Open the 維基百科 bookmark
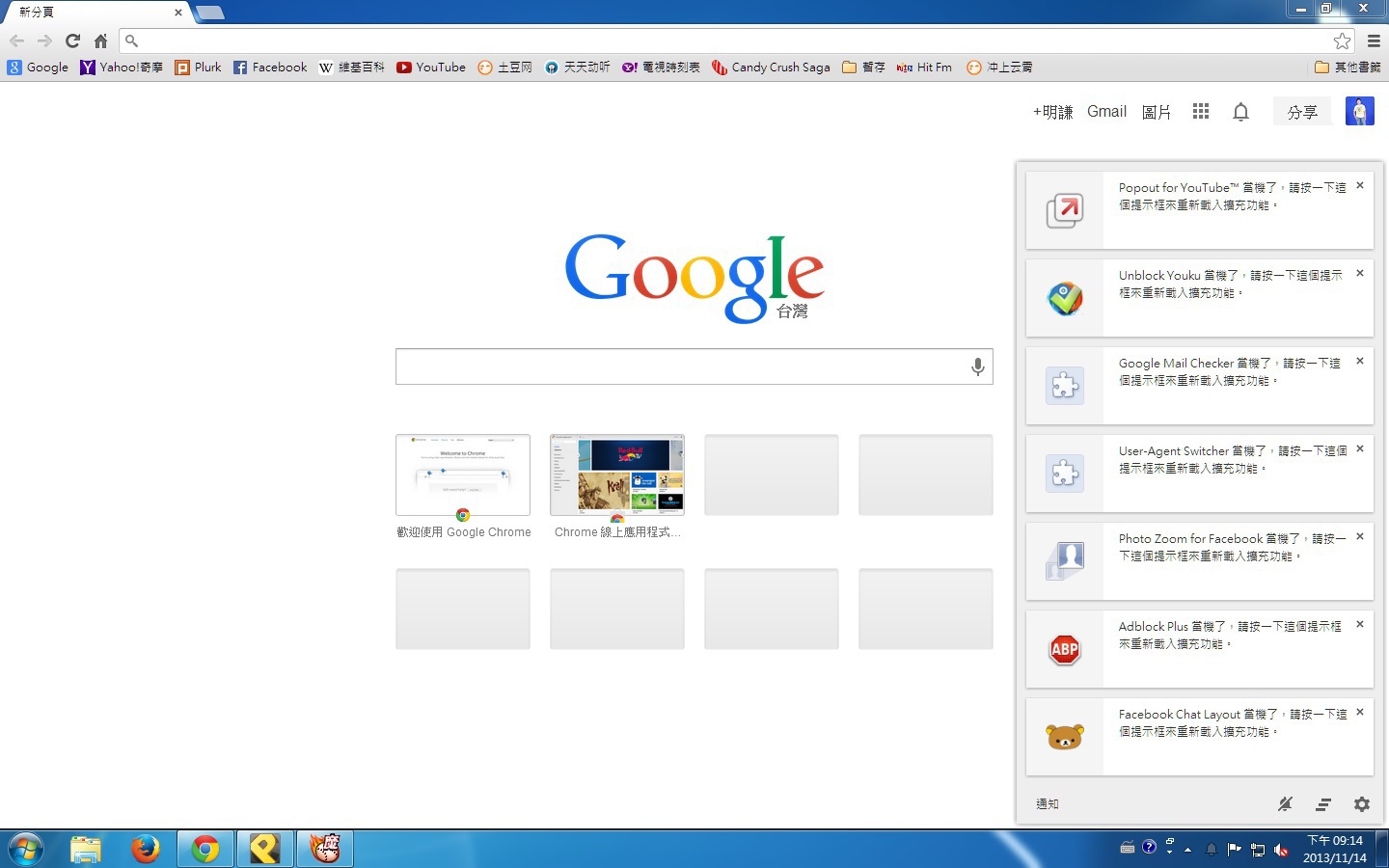The width and height of the screenshot is (1389, 868). pyautogui.click(x=352, y=68)
